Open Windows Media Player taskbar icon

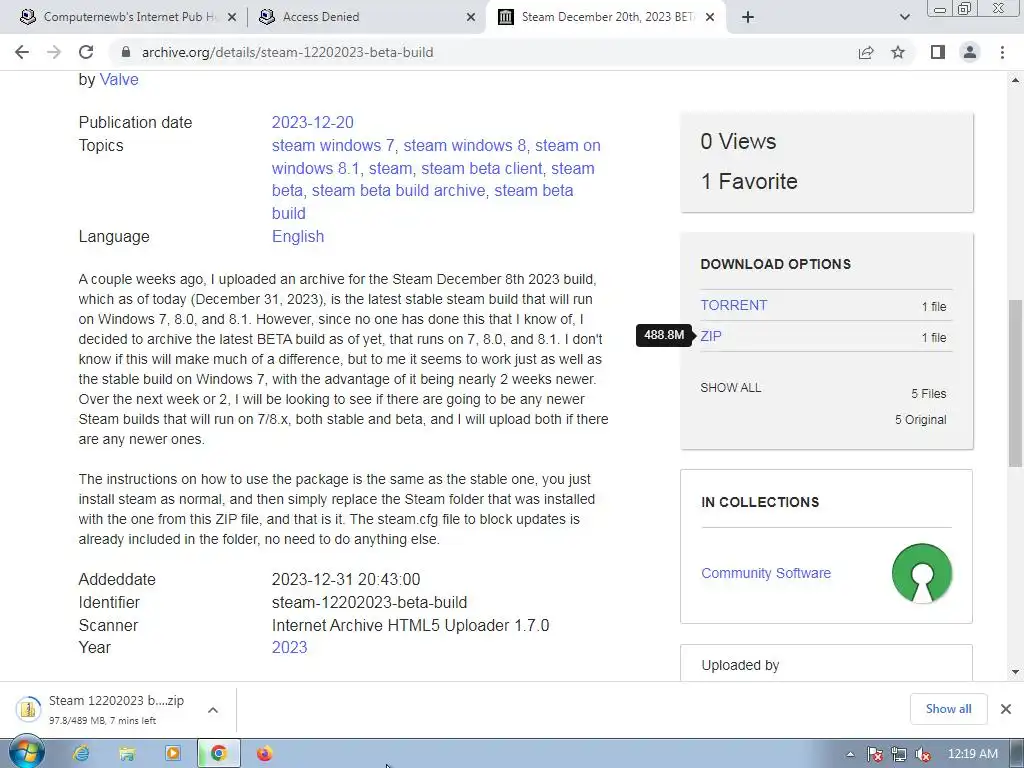pyautogui.click(x=173, y=754)
